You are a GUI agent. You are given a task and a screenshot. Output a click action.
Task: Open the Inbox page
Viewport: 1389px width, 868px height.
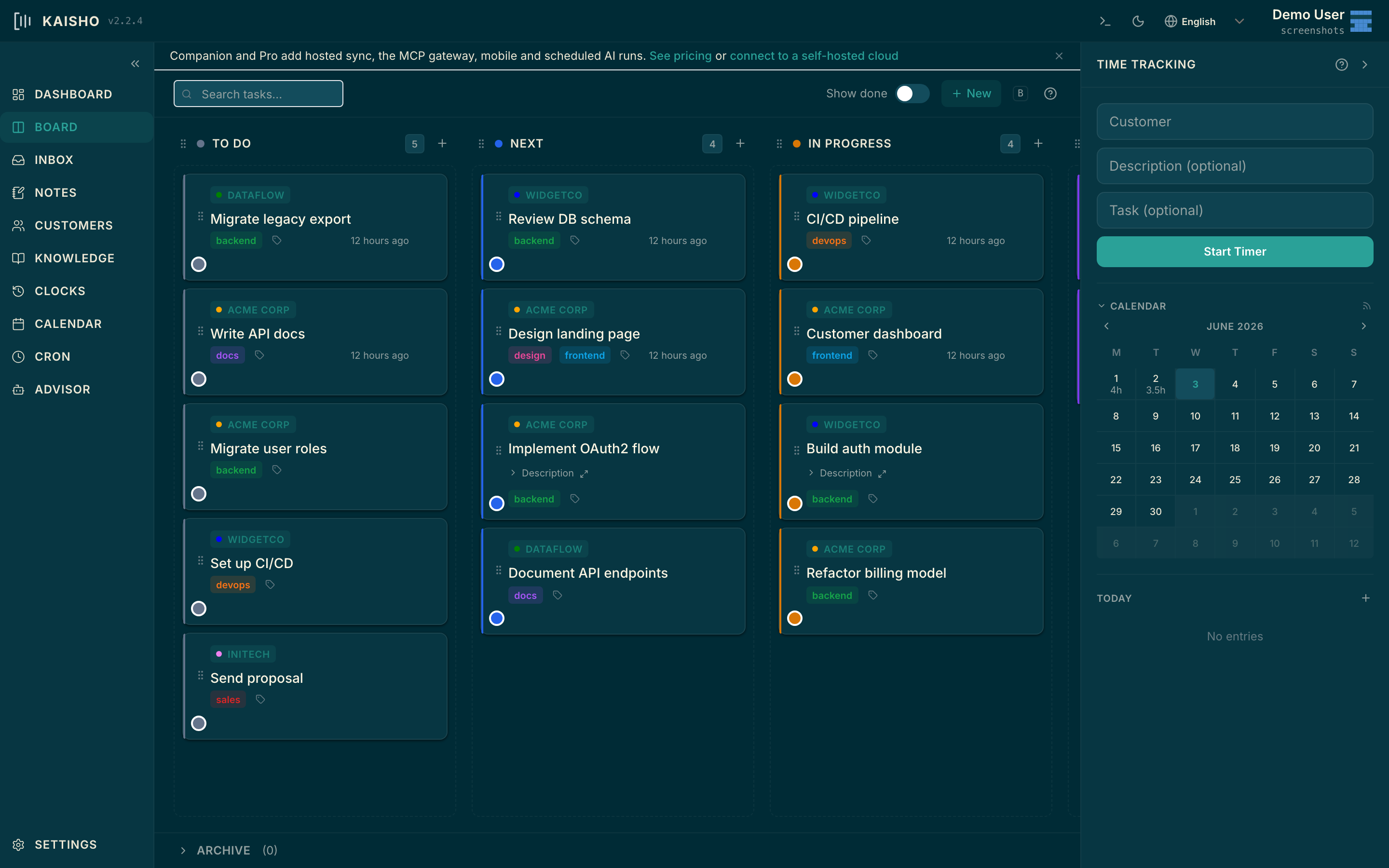coord(77,160)
